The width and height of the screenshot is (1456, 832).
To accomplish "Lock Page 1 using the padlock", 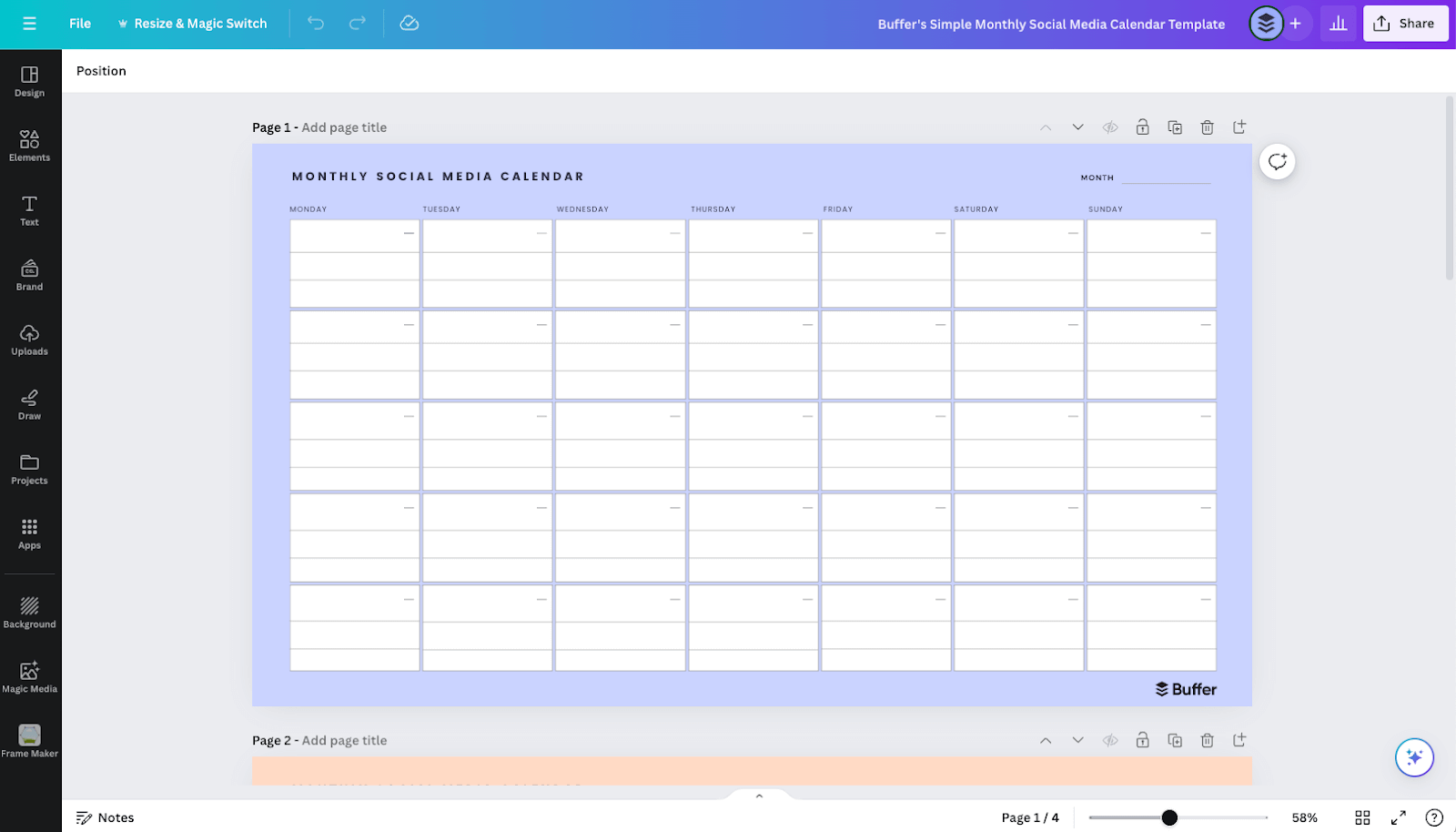I will pos(1142,127).
